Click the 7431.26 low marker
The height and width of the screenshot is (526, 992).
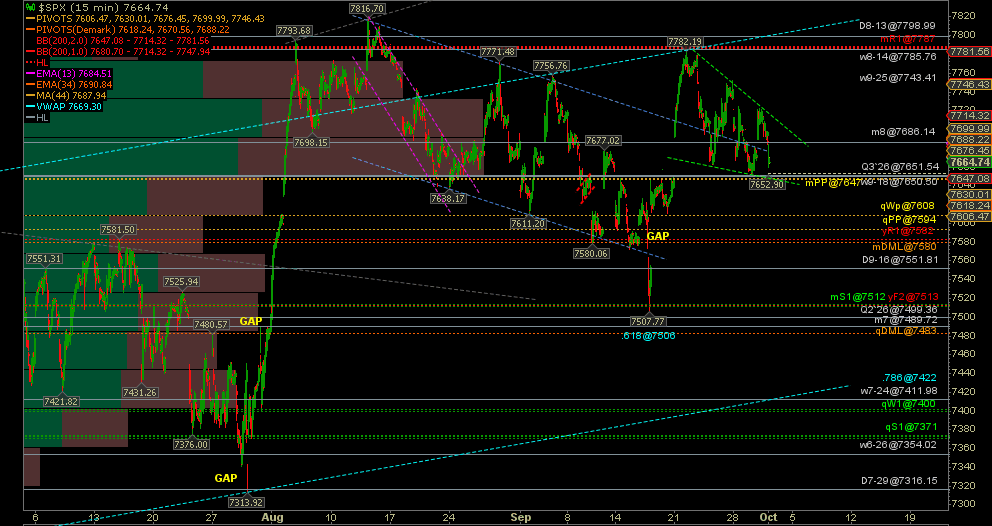[140, 392]
